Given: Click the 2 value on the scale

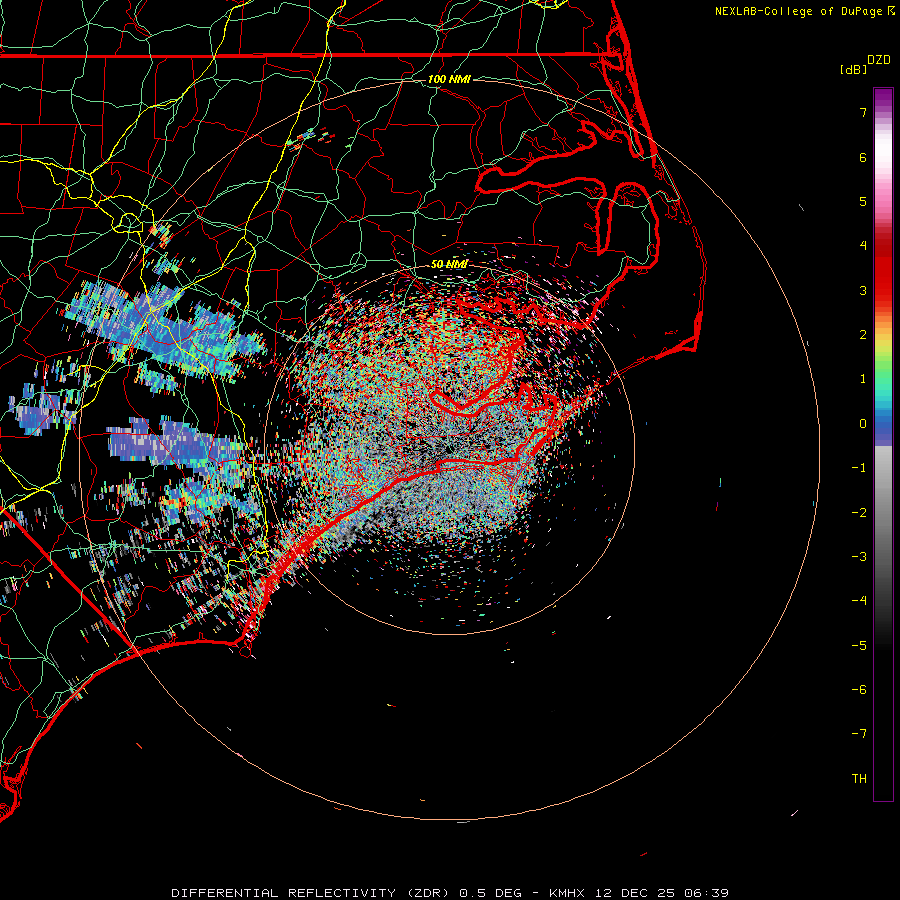Looking at the screenshot, I should pyautogui.click(x=863, y=335).
